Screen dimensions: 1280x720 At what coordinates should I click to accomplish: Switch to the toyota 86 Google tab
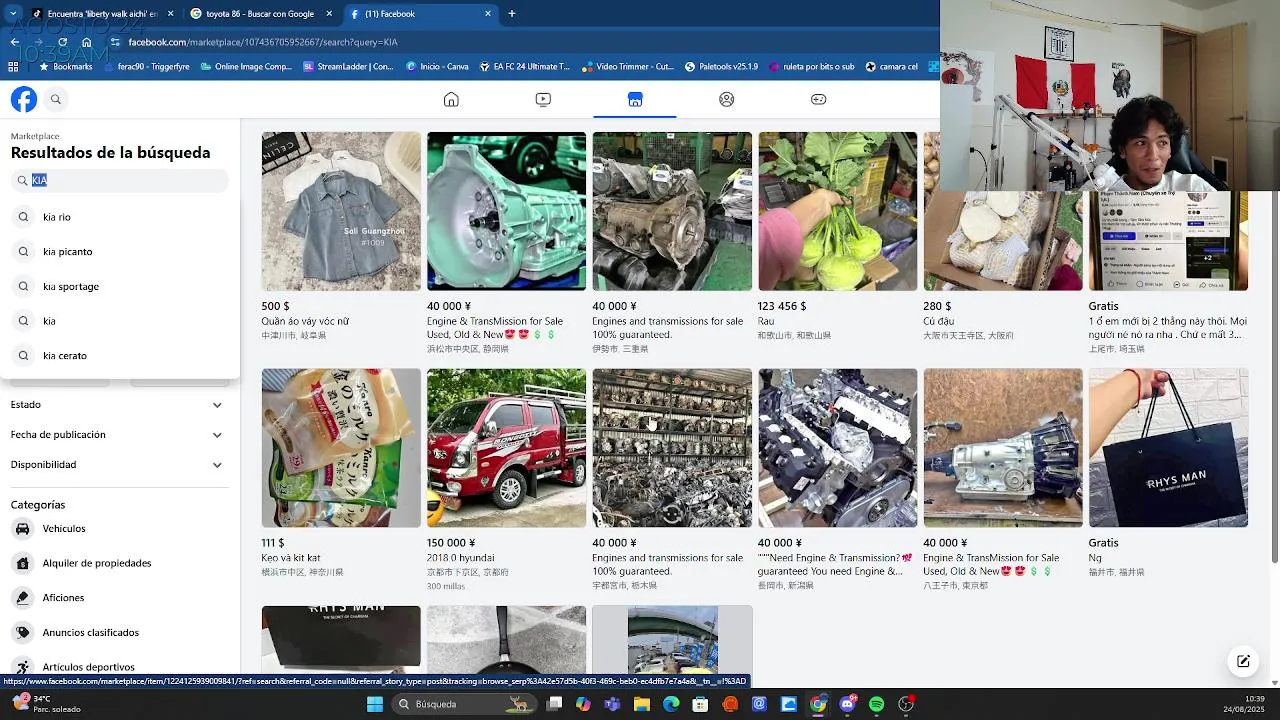pyautogui.click(x=258, y=14)
